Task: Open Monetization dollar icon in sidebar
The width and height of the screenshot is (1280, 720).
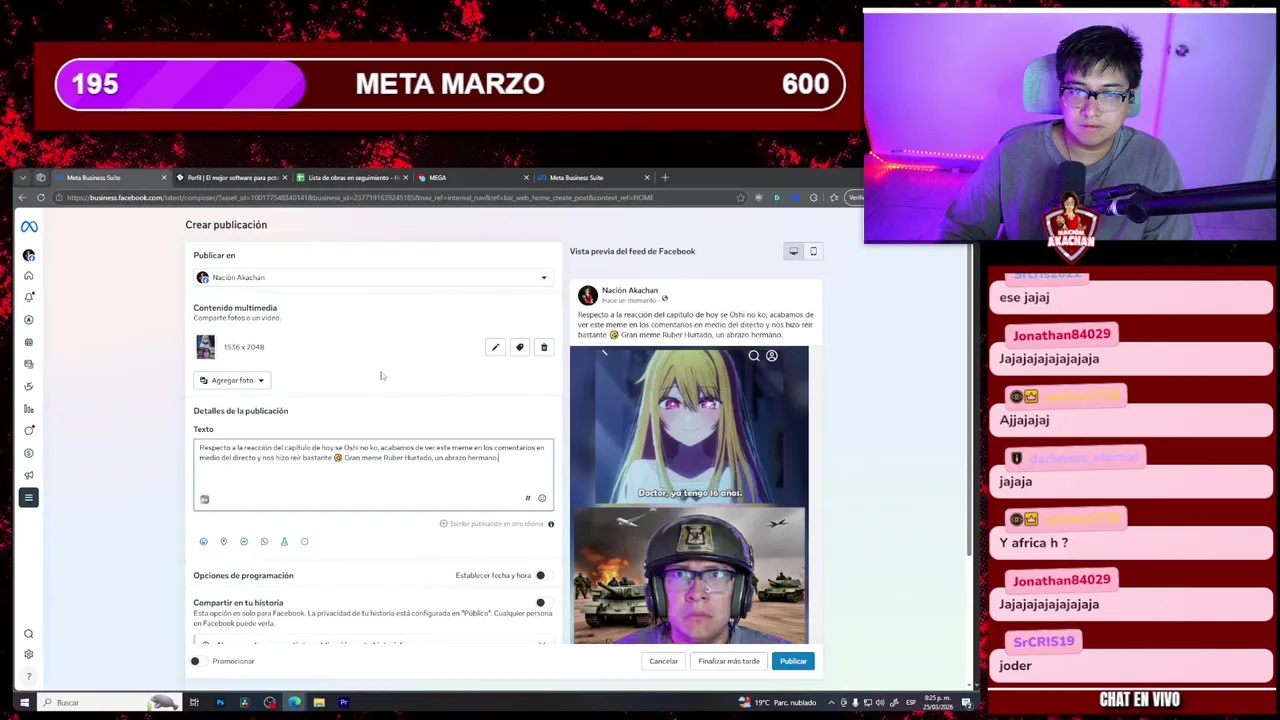Action: coord(29,453)
